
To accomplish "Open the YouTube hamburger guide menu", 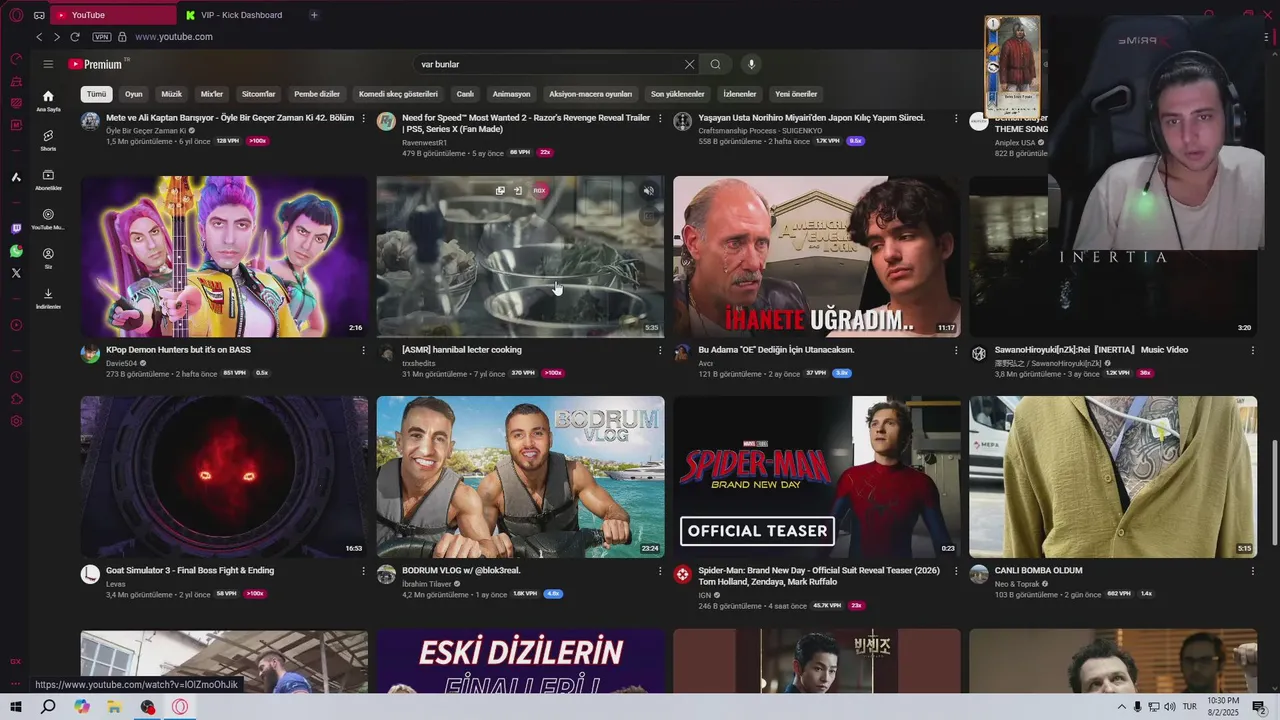I will click(48, 64).
